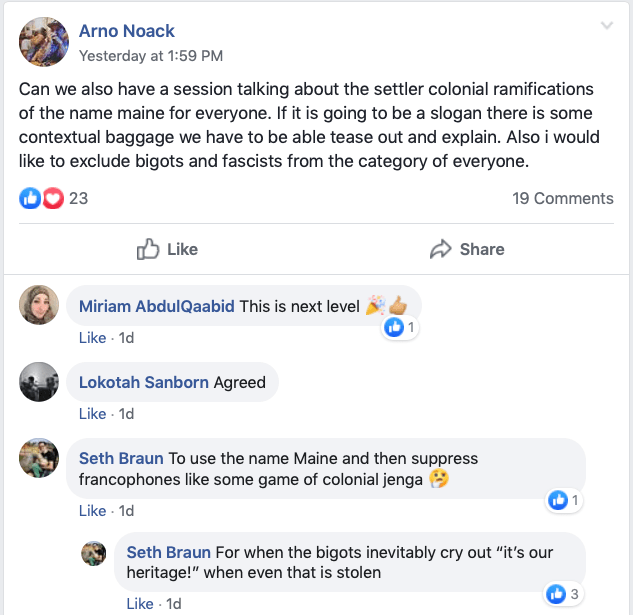Like Seth Braun's colonial jenga comment
This screenshot has height=615, width=633.
(x=92, y=511)
